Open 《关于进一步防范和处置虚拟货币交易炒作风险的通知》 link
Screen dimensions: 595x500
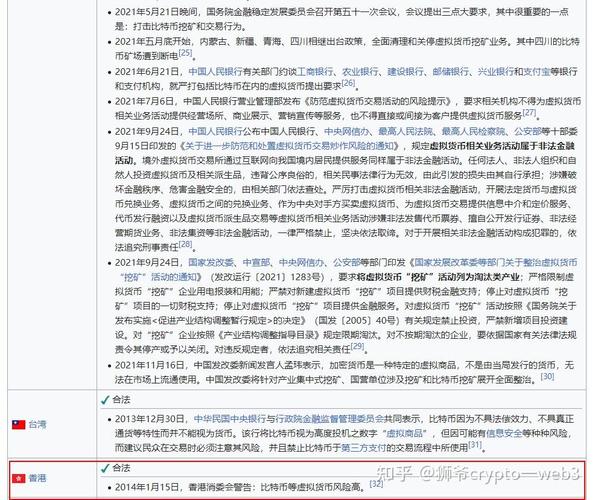point(290,146)
